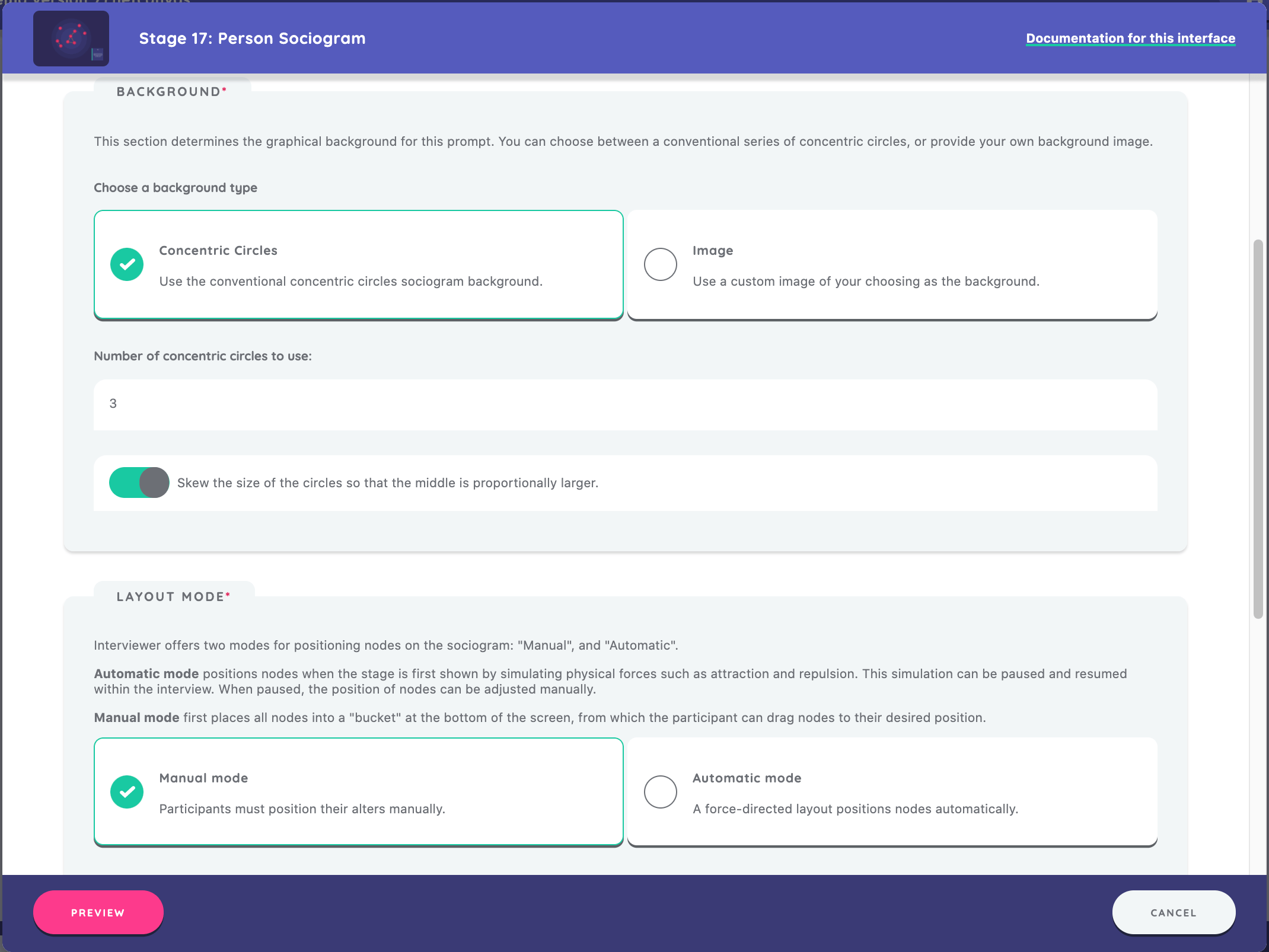Choose the Automatic mode radio button
The image size is (1269, 952).
click(x=661, y=792)
